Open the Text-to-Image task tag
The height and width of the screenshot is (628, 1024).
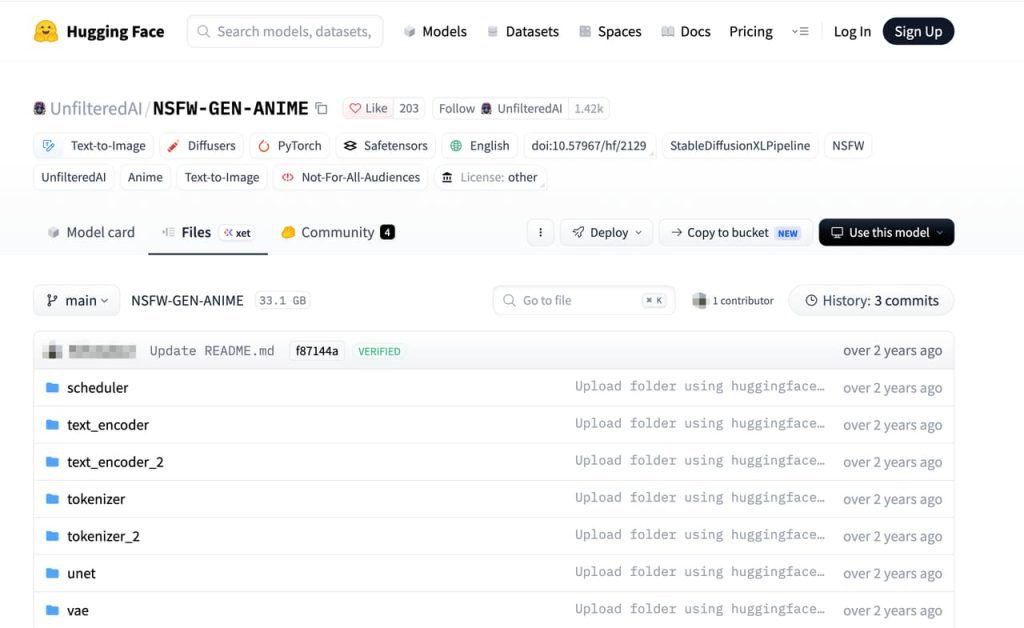point(94,146)
